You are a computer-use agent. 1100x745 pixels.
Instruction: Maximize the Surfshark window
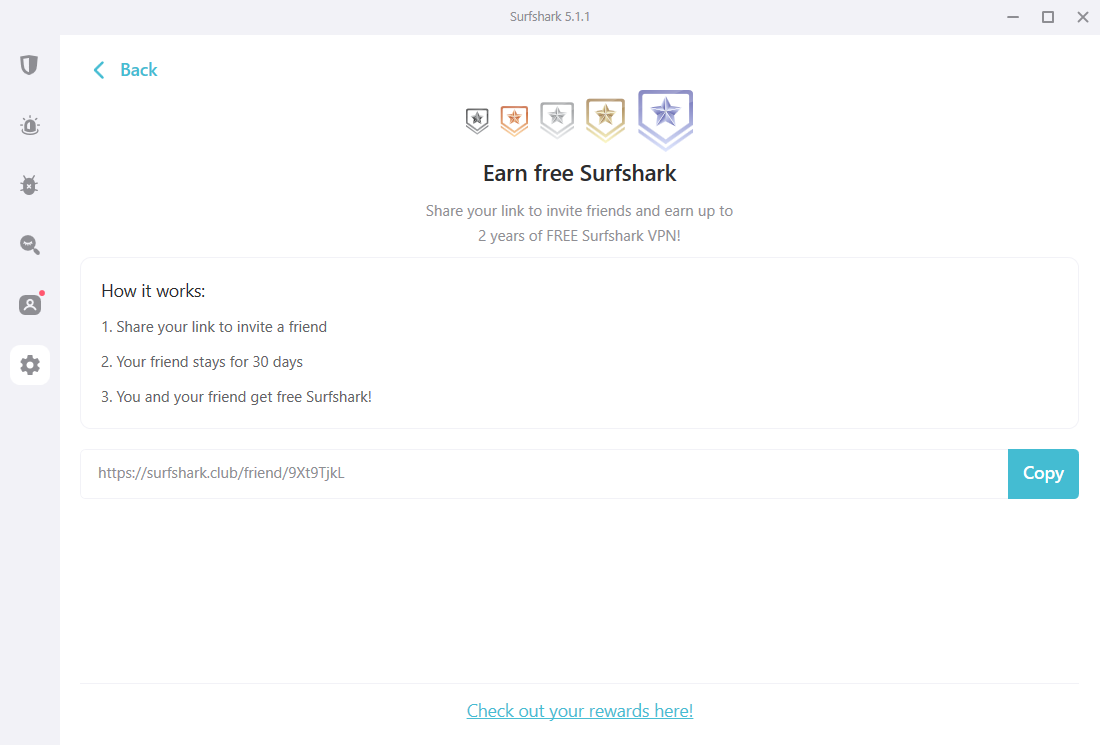pos(1047,17)
